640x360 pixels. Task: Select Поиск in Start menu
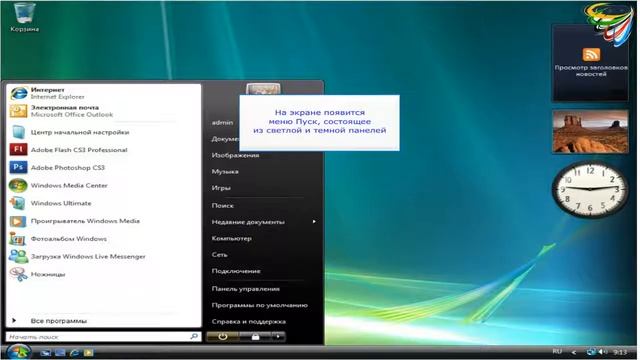click(223, 205)
